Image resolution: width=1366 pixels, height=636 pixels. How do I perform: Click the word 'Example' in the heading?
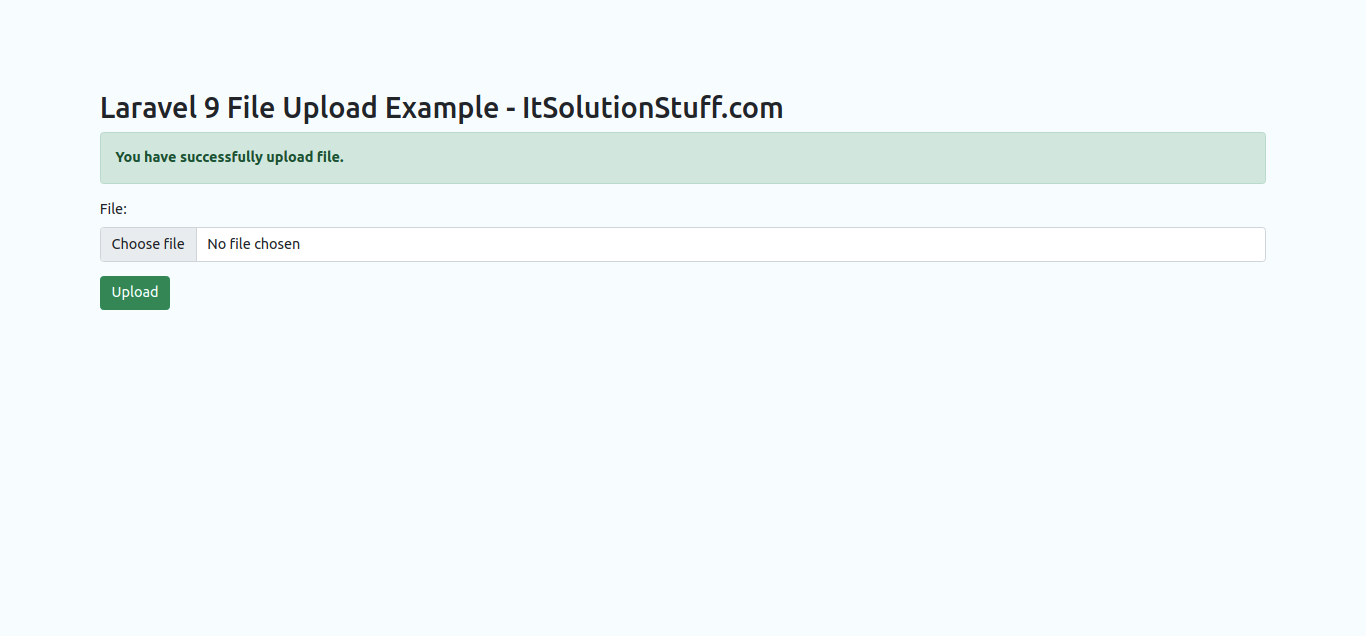click(439, 108)
